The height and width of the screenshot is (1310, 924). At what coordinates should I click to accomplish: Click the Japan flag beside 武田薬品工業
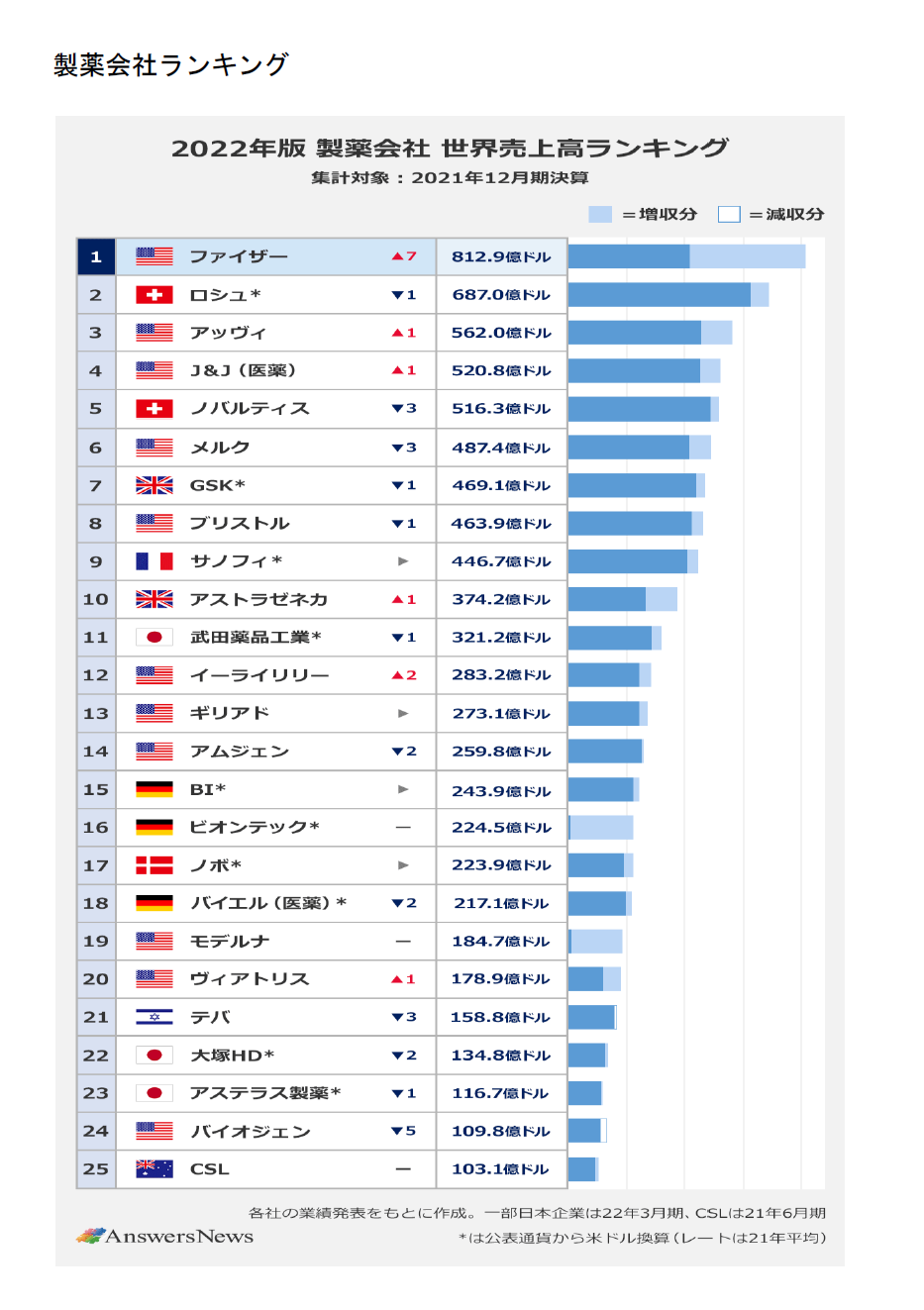154,638
